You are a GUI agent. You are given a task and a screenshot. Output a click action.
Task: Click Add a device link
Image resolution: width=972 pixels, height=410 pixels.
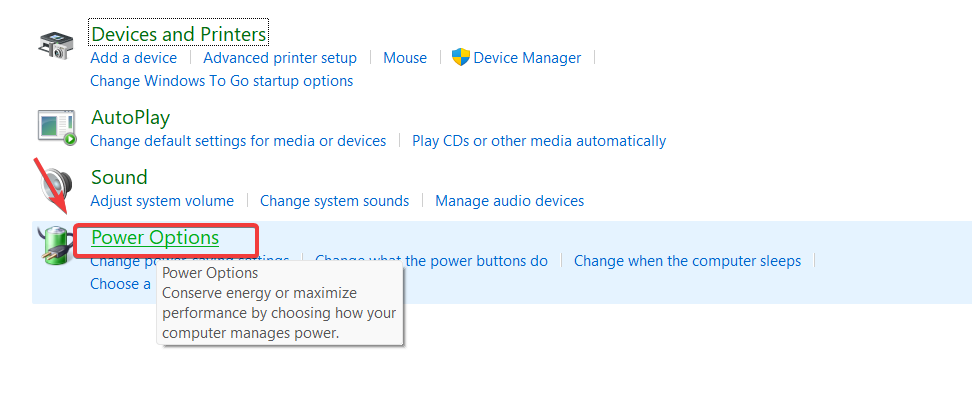point(133,58)
